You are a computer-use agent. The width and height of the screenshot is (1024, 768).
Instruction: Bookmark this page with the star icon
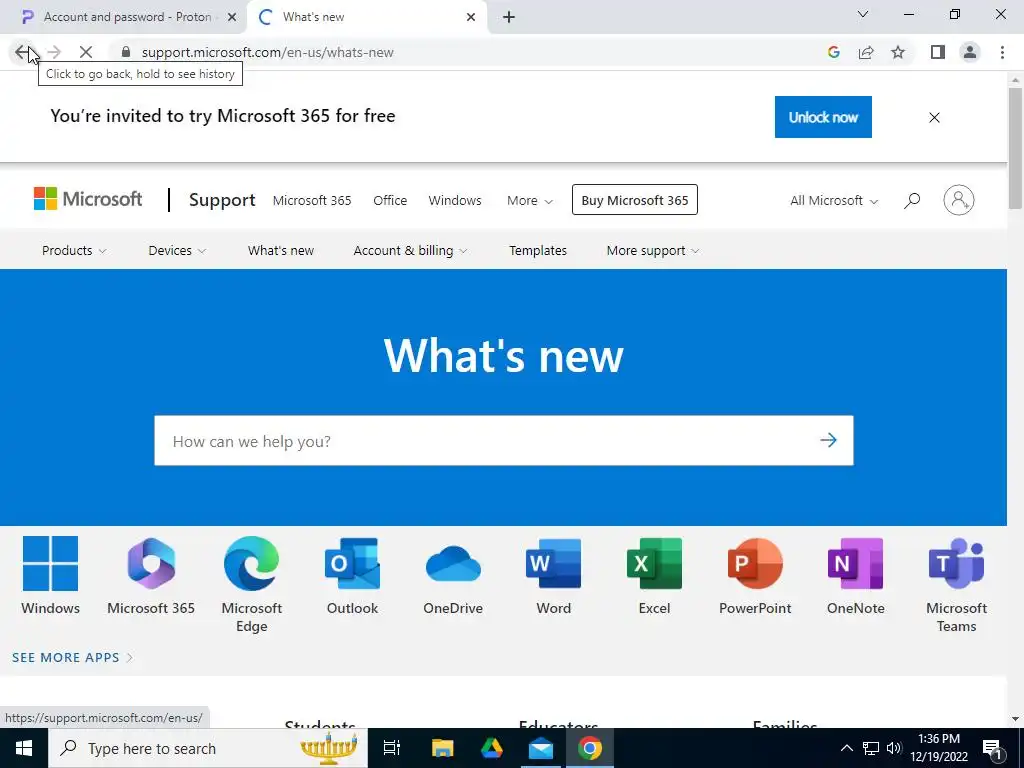[x=898, y=52]
